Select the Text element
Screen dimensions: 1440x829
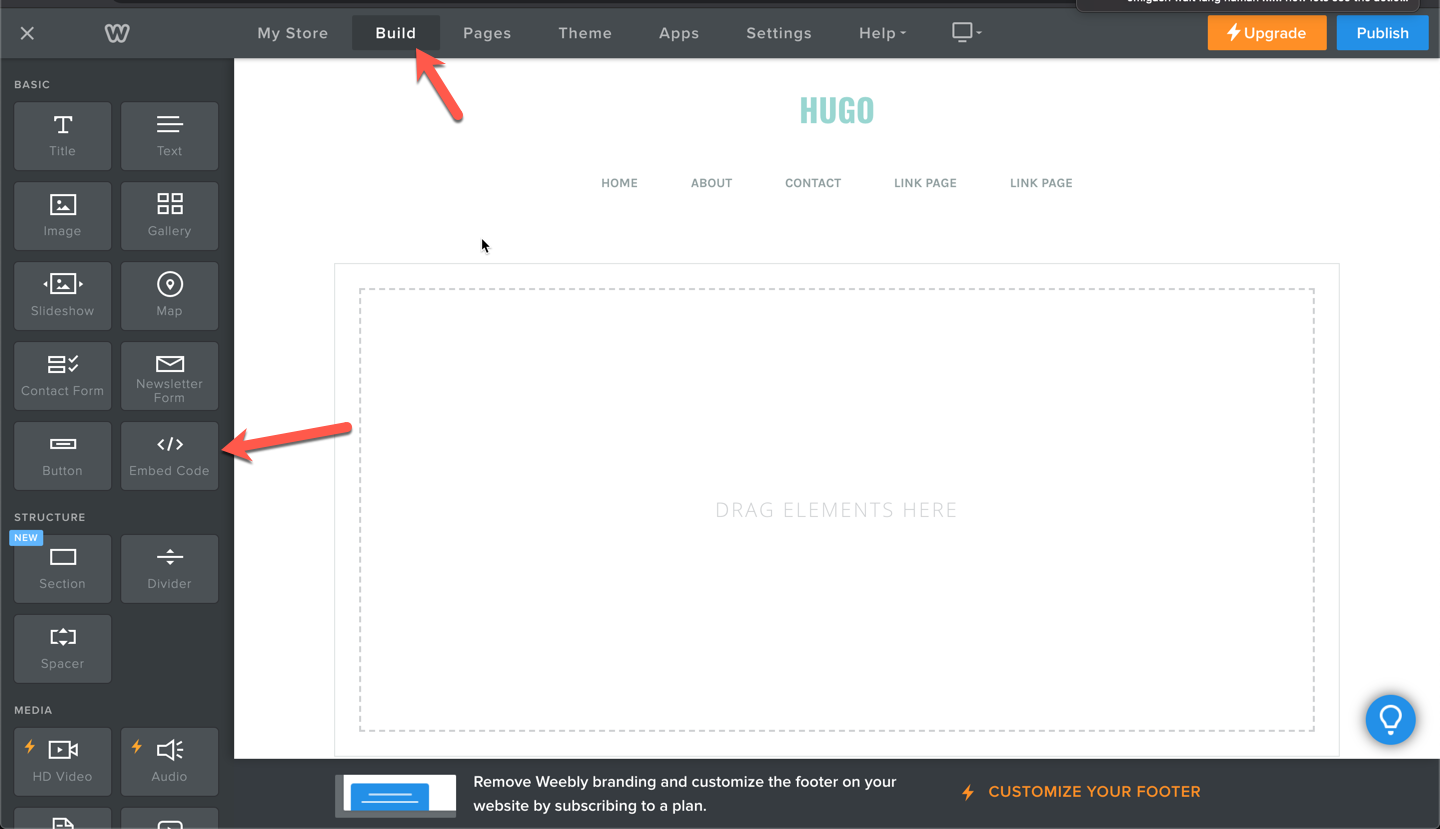169,136
